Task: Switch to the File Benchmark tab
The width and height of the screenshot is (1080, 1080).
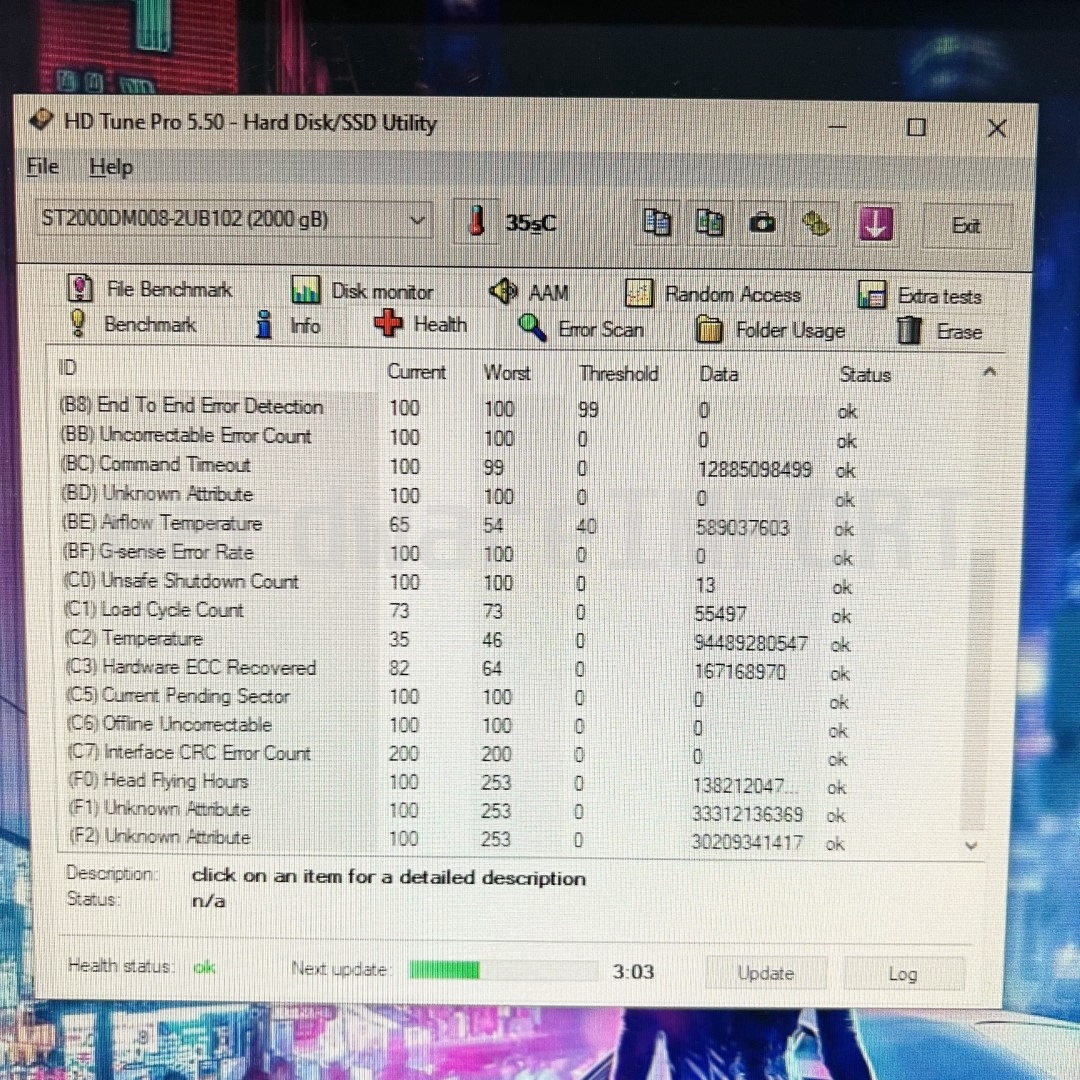Action: click(151, 289)
